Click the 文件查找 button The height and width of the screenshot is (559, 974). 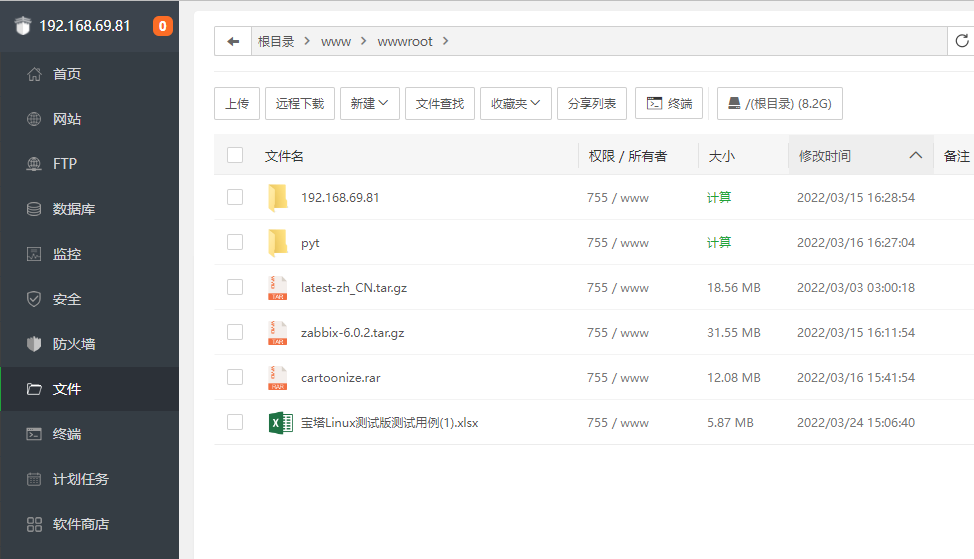(x=440, y=103)
